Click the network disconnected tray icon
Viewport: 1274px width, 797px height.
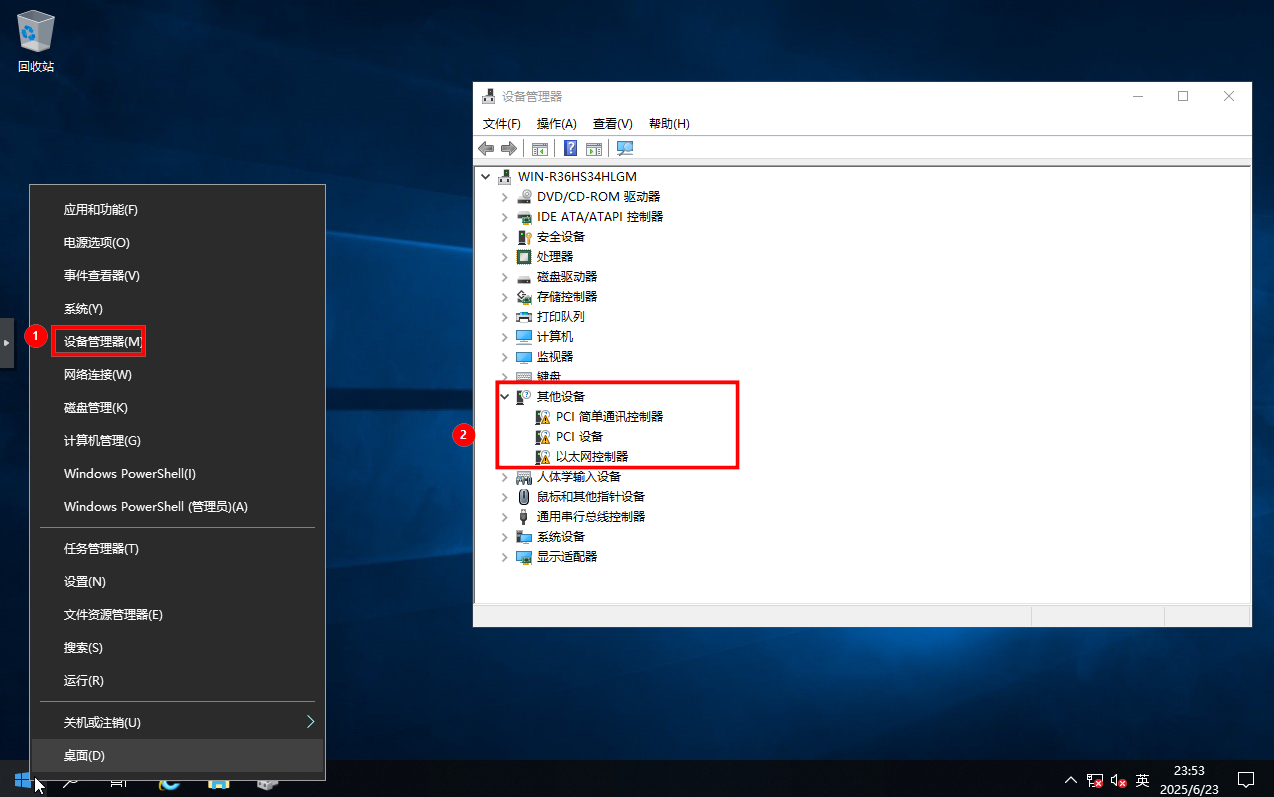pos(1095,780)
